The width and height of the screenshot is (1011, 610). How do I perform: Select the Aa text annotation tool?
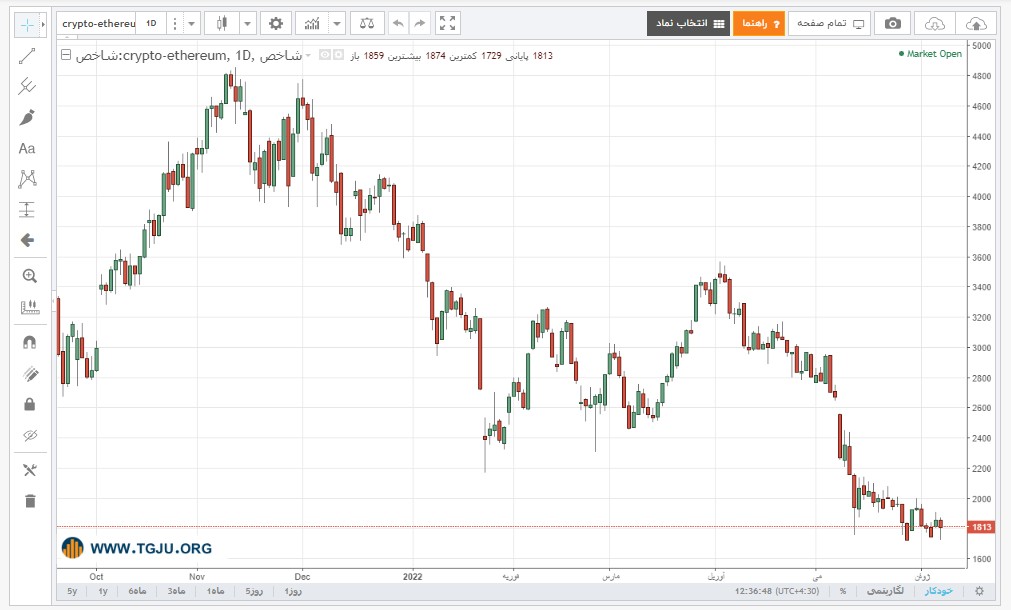pyautogui.click(x=26, y=148)
